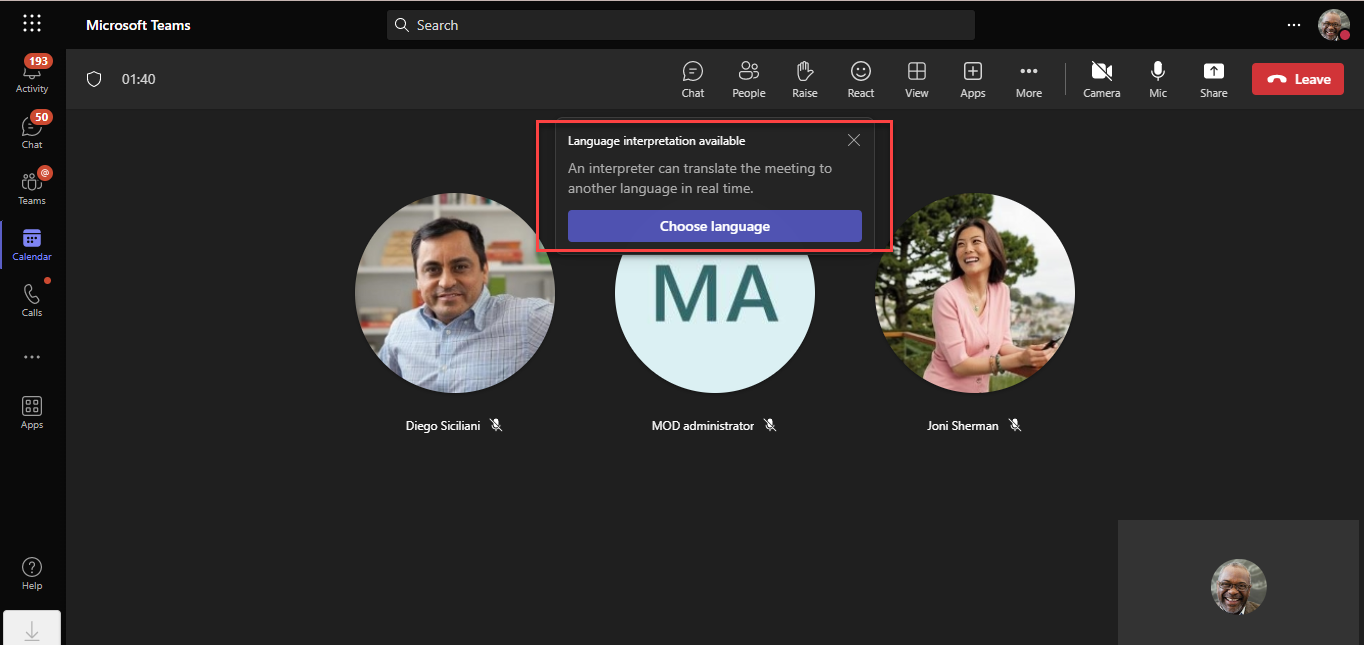Leave the meeting
Image resolution: width=1364 pixels, height=645 pixels.
click(x=1297, y=78)
